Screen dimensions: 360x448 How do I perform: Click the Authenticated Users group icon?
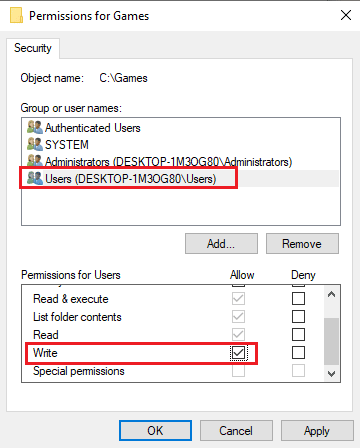click(x=35, y=127)
